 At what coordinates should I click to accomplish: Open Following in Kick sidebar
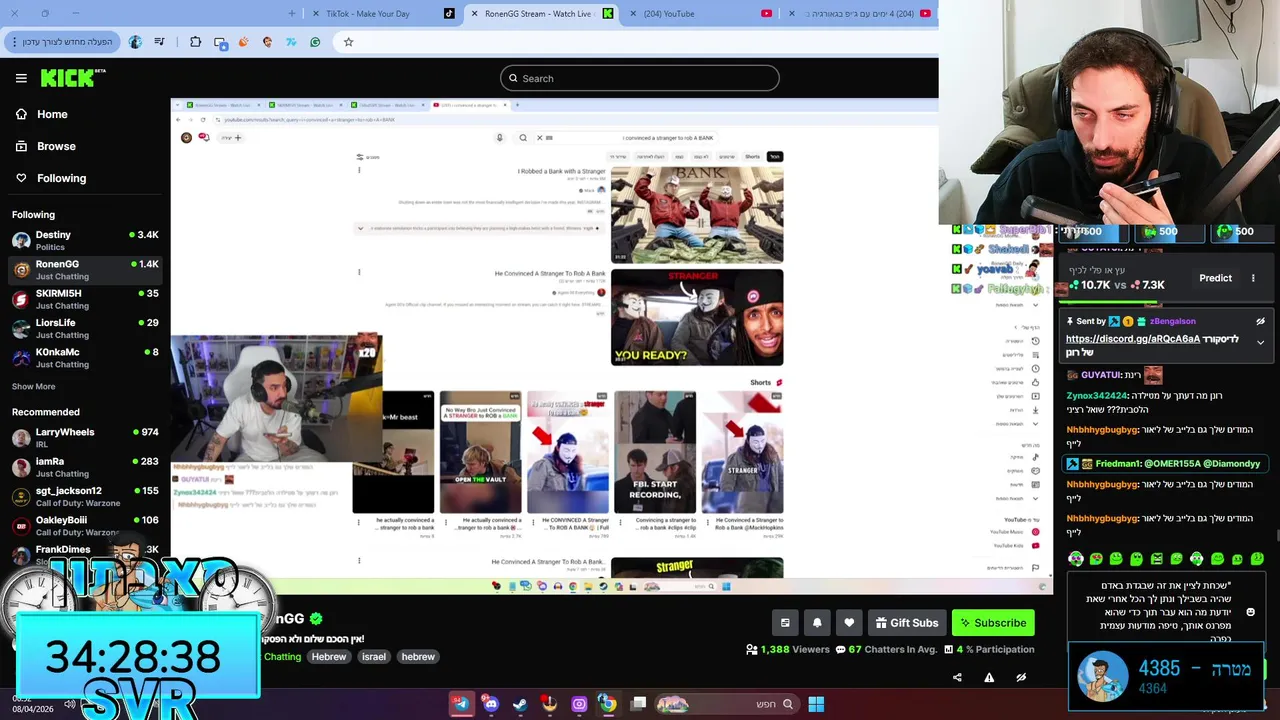point(50,178)
